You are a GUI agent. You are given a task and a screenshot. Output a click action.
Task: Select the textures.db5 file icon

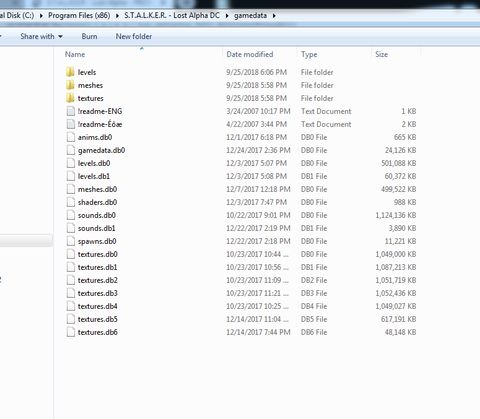coord(71,319)
